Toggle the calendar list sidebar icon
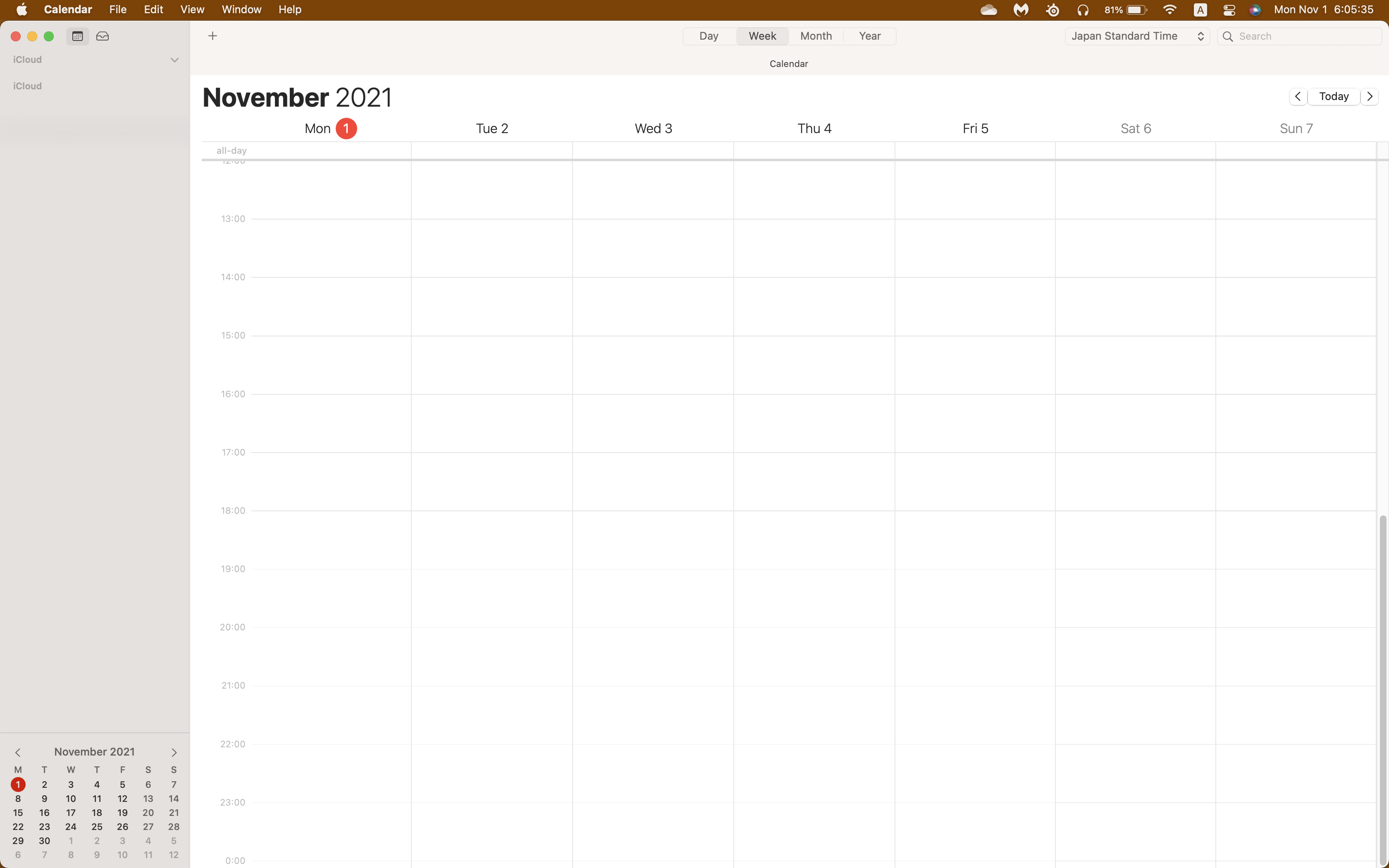Viewport: 1389px width, 868px height. 77,36
